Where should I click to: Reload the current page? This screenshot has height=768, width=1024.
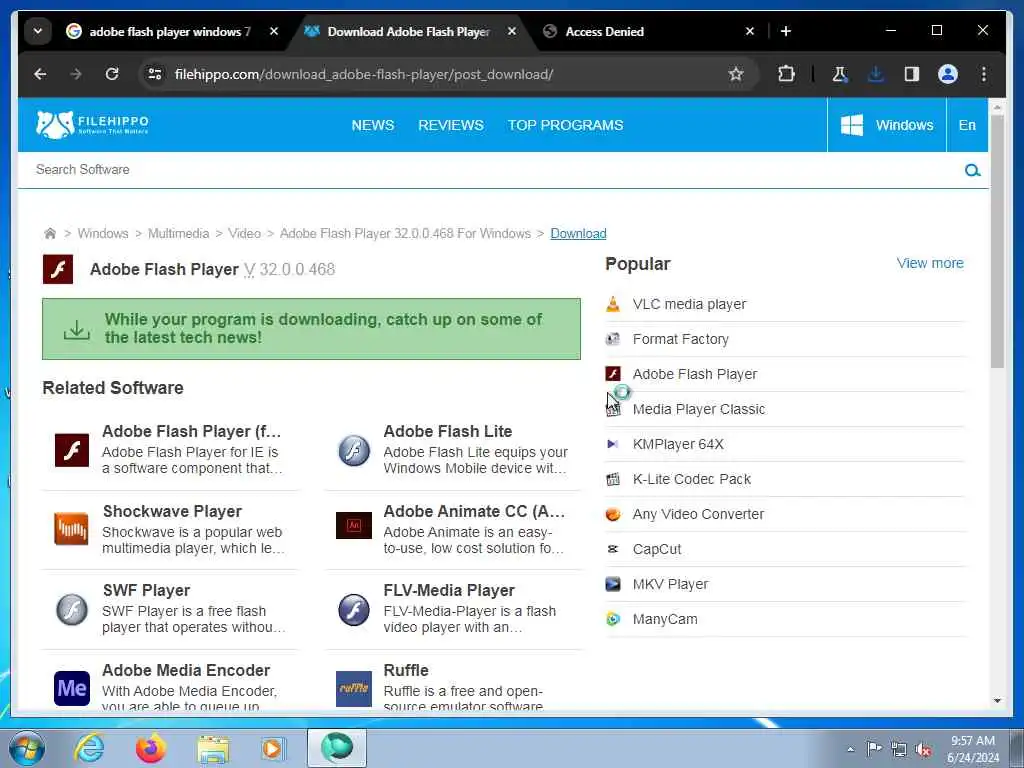(112, 74)
